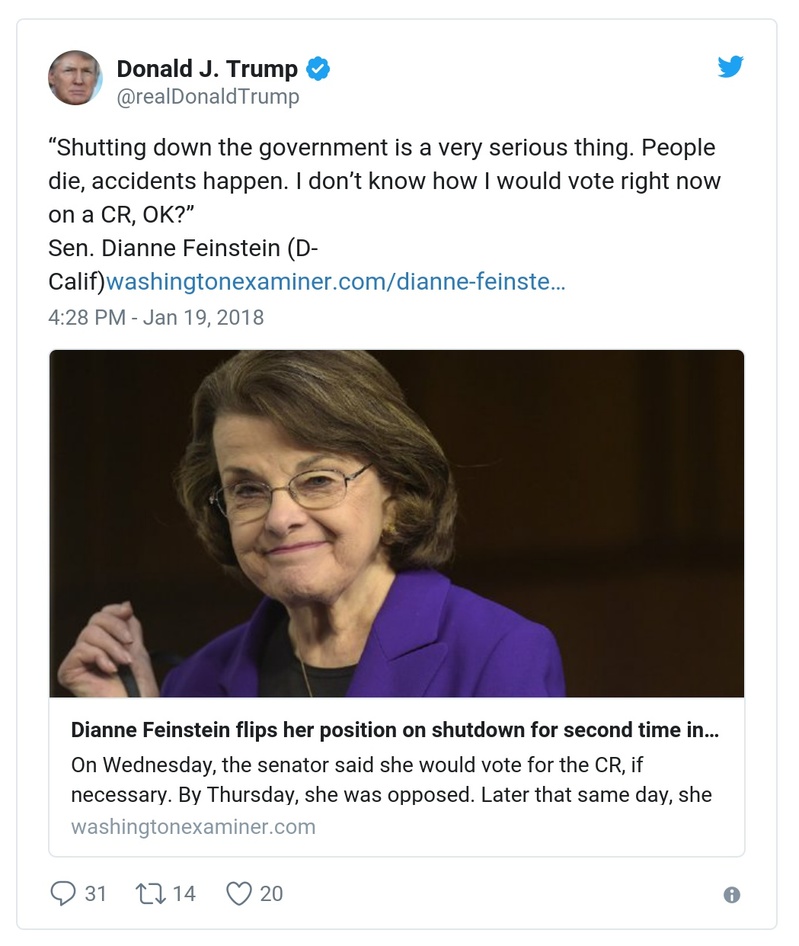
Task: Open the tweet info icon
Action: pyautogui.click(x=731, y=895)
